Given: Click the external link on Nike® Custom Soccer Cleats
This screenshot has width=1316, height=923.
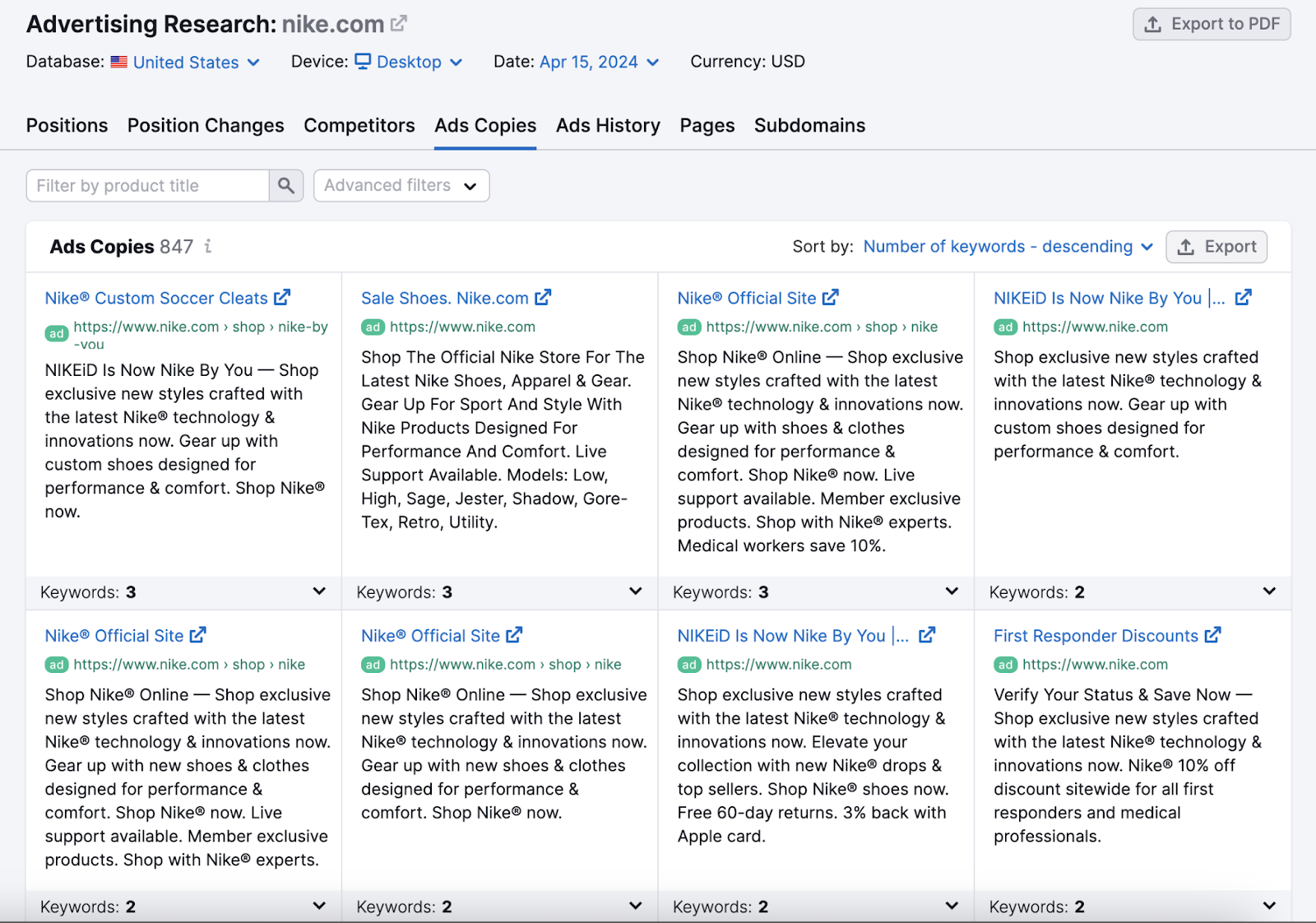Looking at the screenshot, I should click(x=283, y=298).
